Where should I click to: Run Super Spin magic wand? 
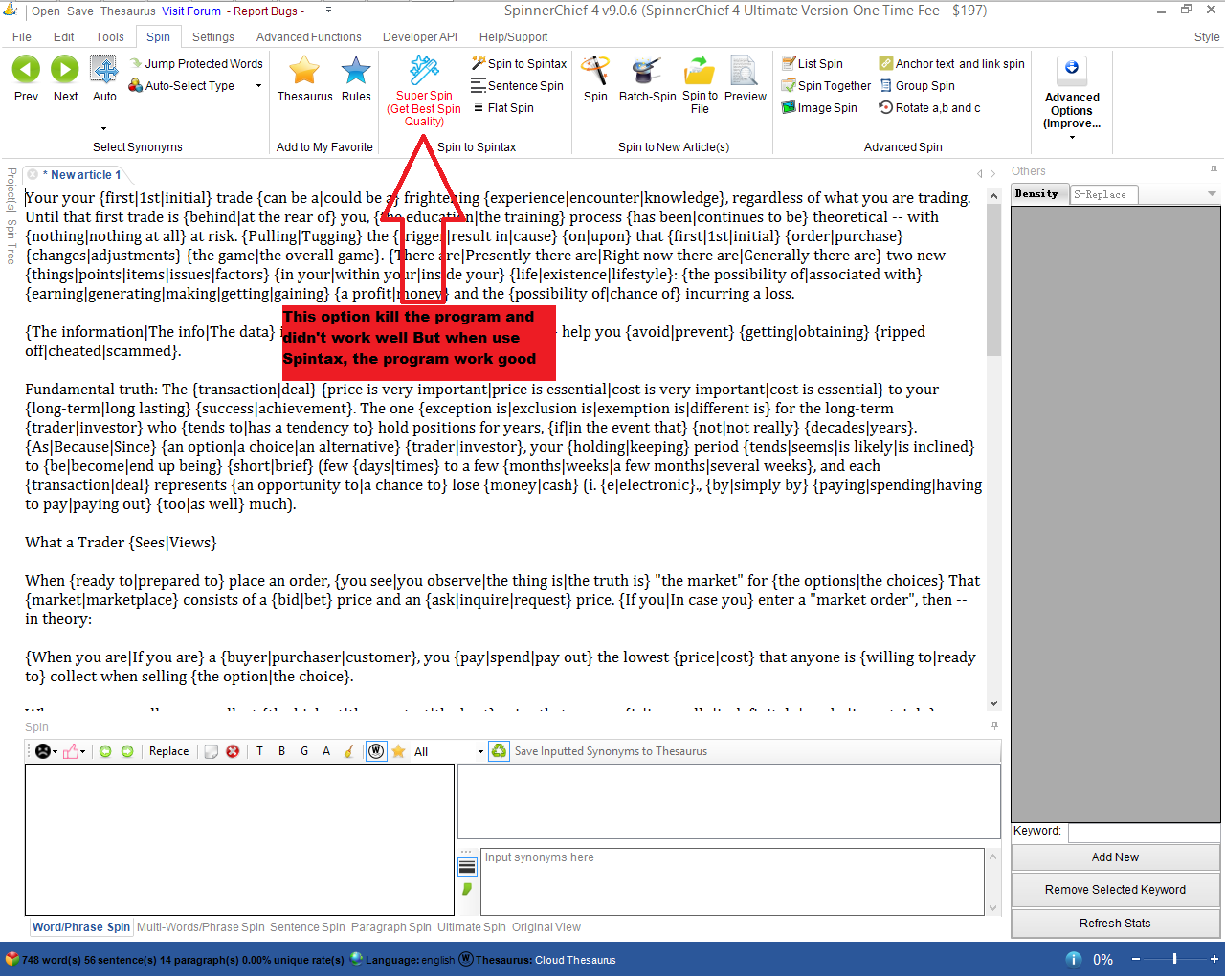424,71
